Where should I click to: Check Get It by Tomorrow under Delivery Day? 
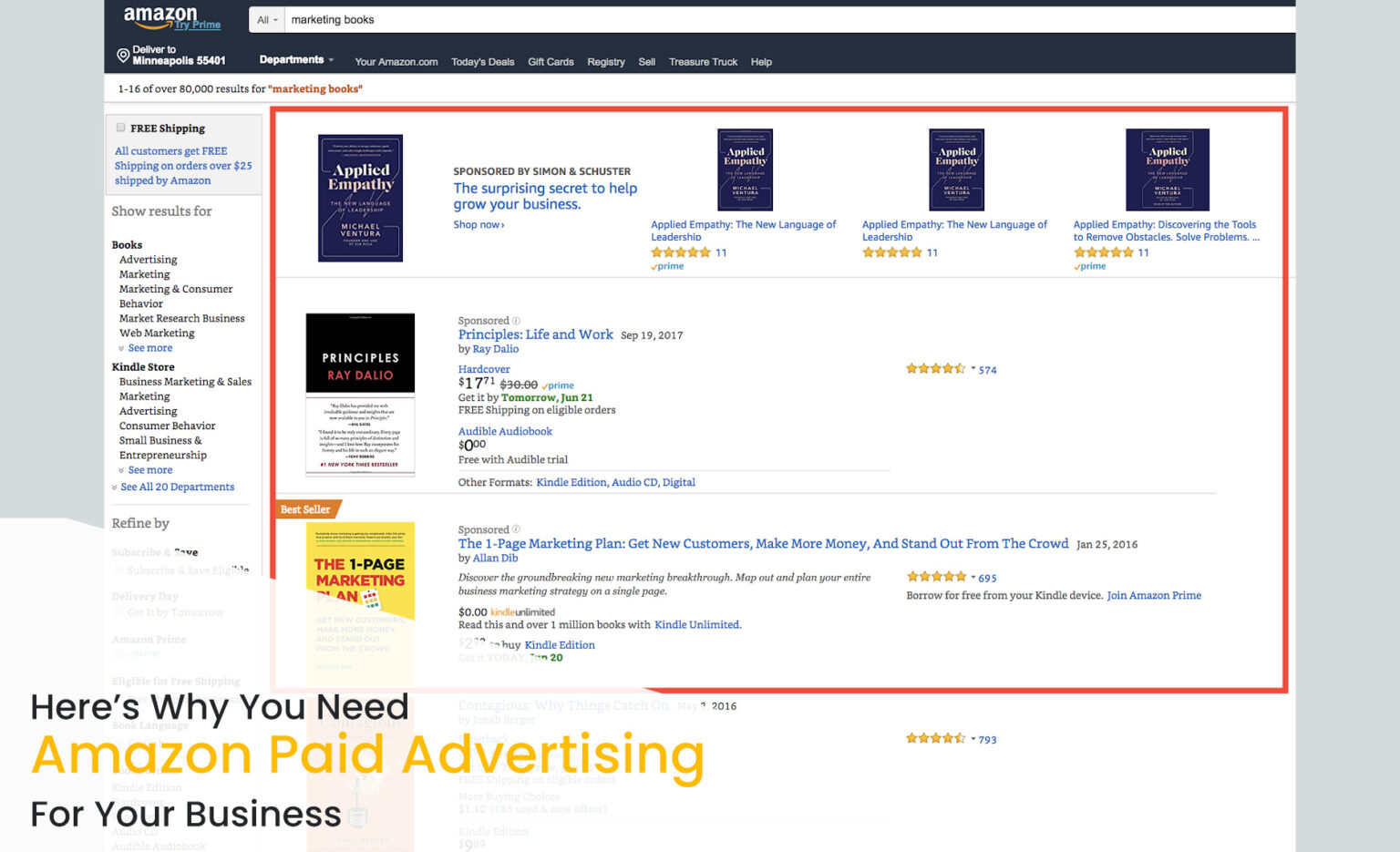click(x=118, y=611)
